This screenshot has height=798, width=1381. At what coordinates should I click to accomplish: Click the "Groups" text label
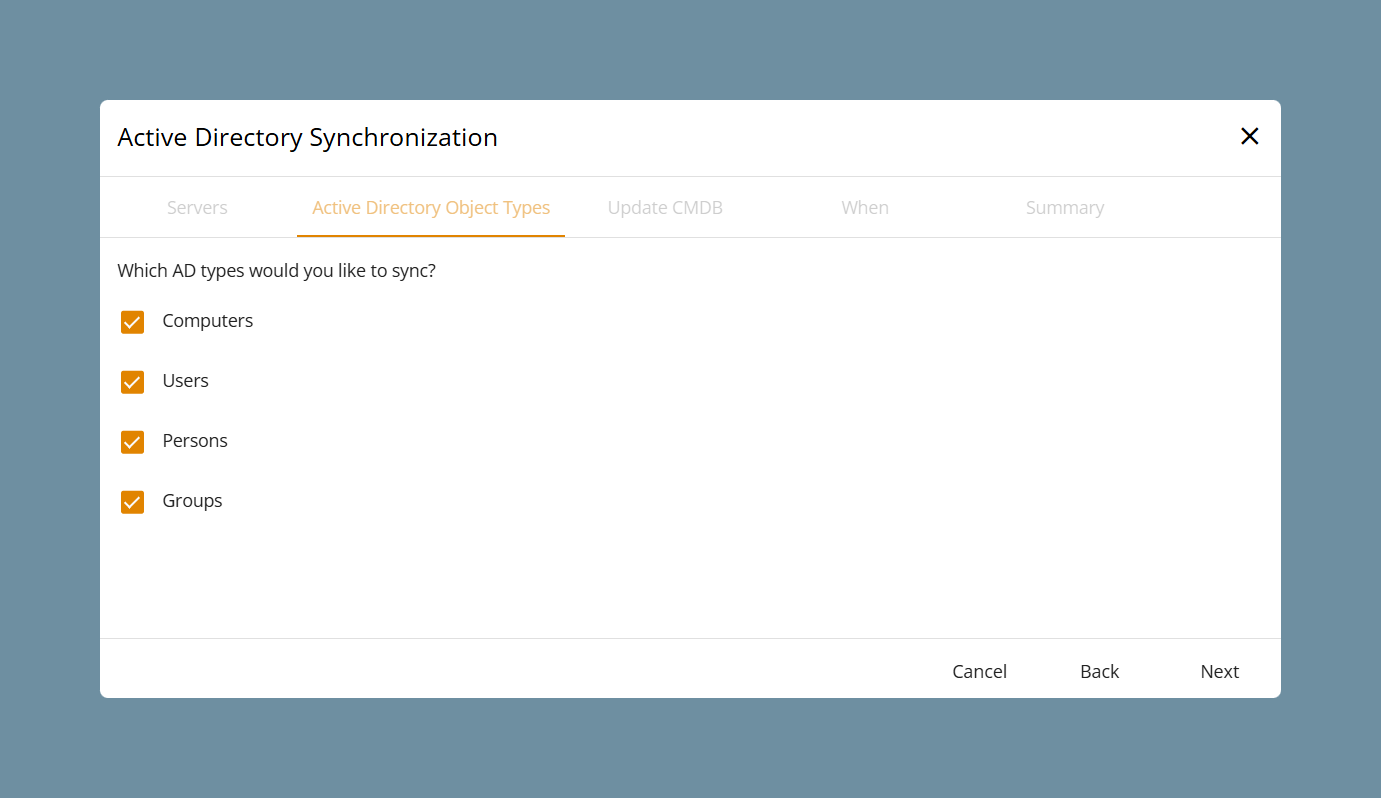192,501
